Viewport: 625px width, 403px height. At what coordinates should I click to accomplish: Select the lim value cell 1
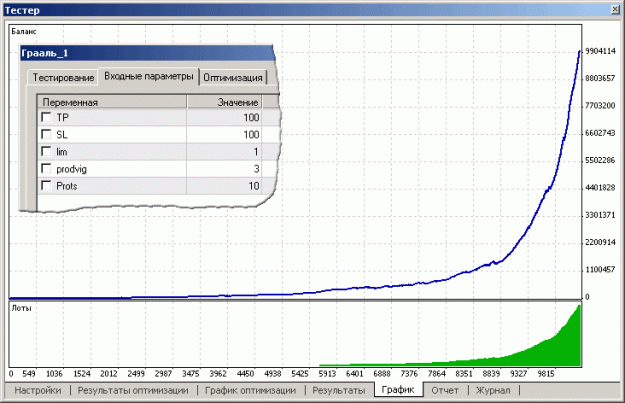click(224, 151)
